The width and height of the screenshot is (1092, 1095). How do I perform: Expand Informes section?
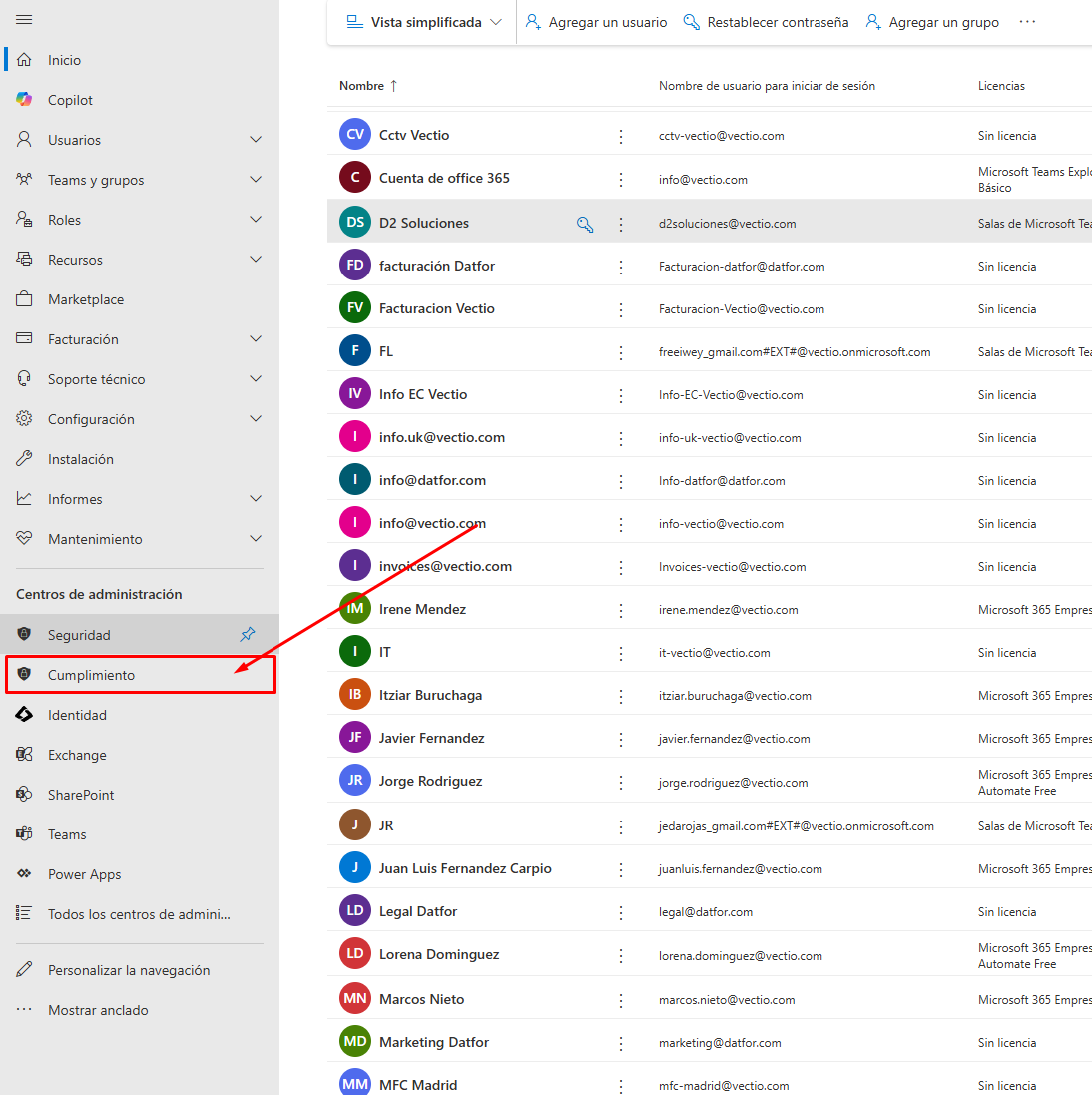click(x=256, y=499)
